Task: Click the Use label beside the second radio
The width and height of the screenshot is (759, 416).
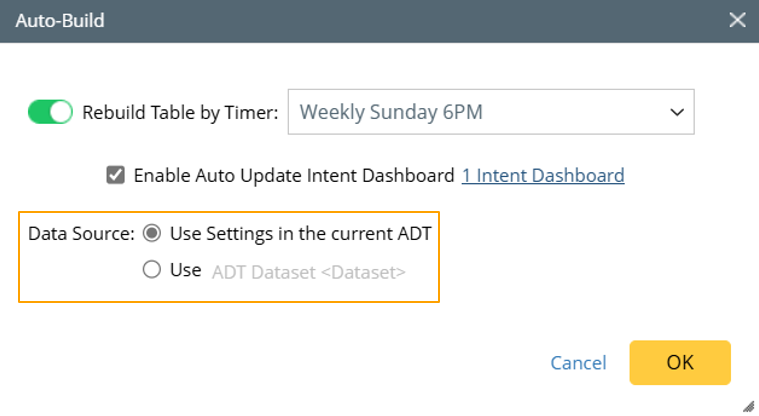Action: 185,270
